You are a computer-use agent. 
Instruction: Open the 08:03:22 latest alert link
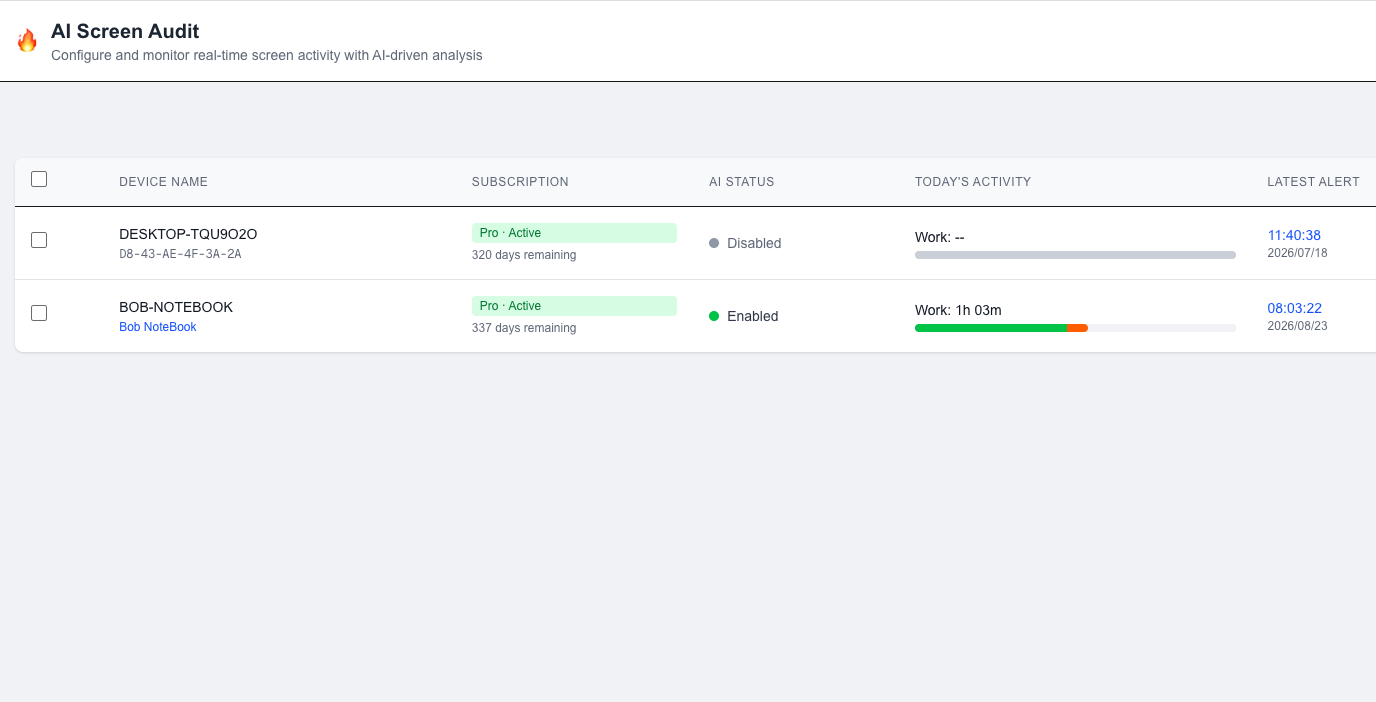(1294, 308)
